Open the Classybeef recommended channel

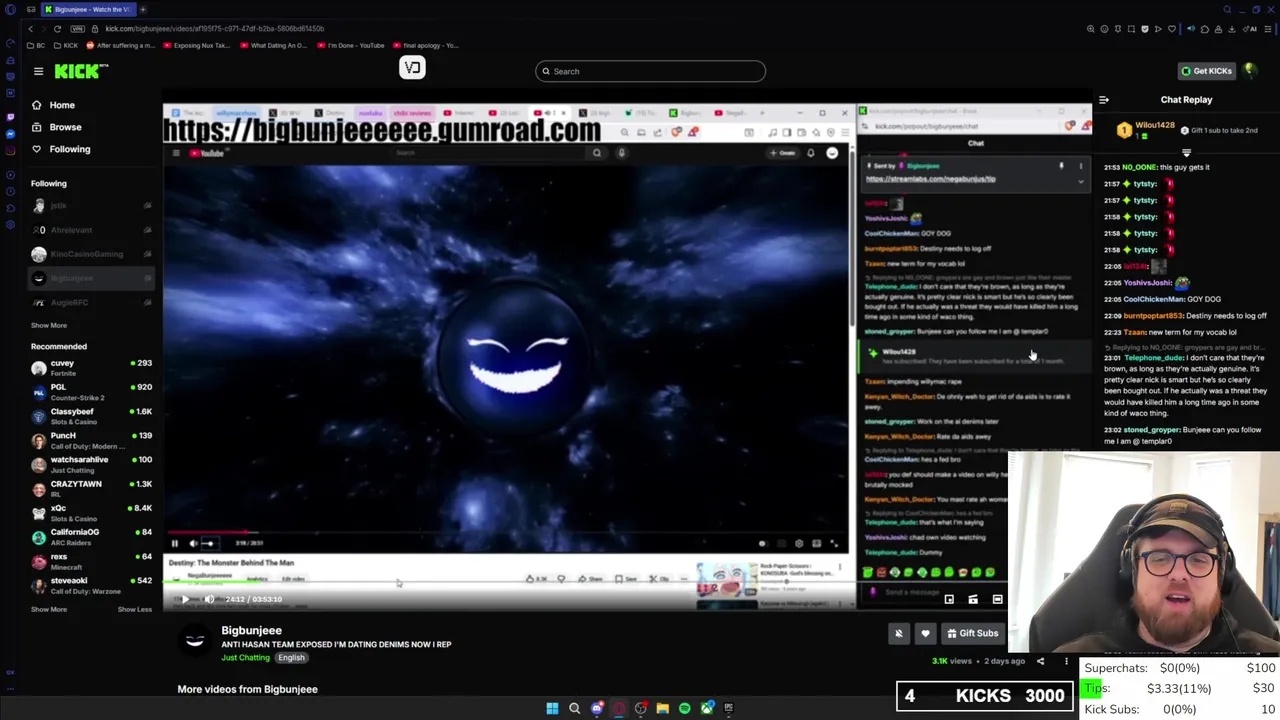tap(92, 416)
